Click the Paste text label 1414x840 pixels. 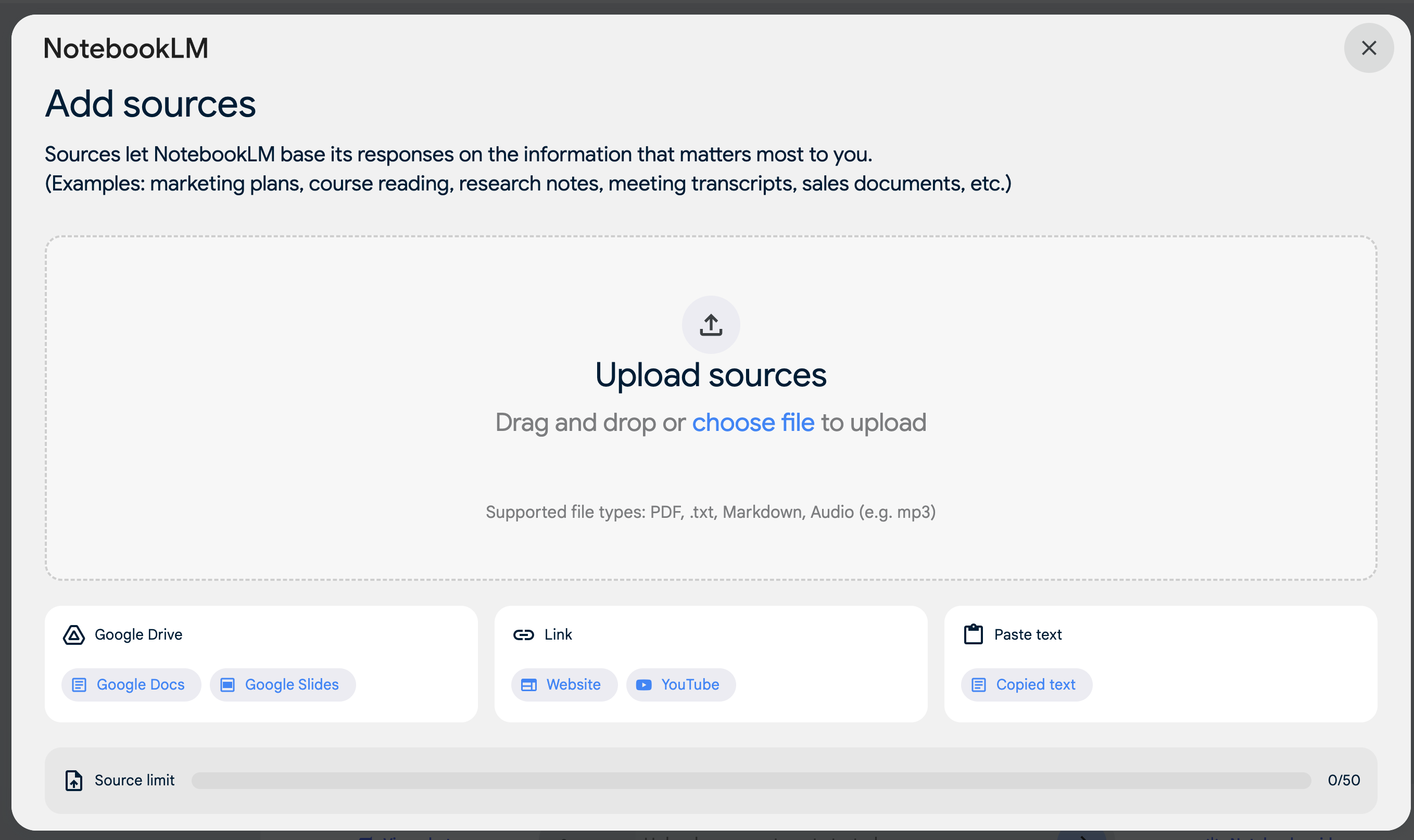tap(1027, 634)
